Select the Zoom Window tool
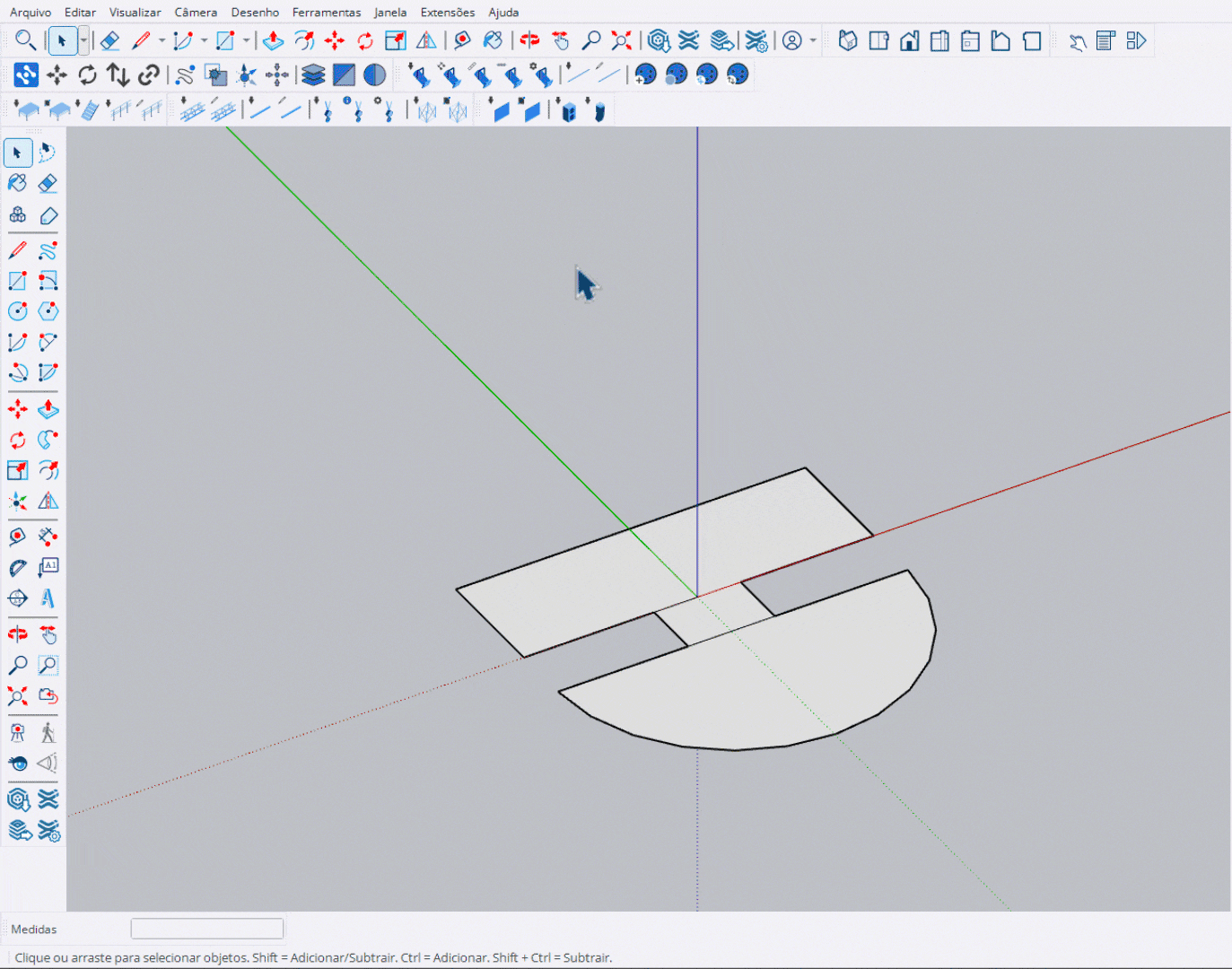This screenshot has height=969, width=1232. click(48, 666)
